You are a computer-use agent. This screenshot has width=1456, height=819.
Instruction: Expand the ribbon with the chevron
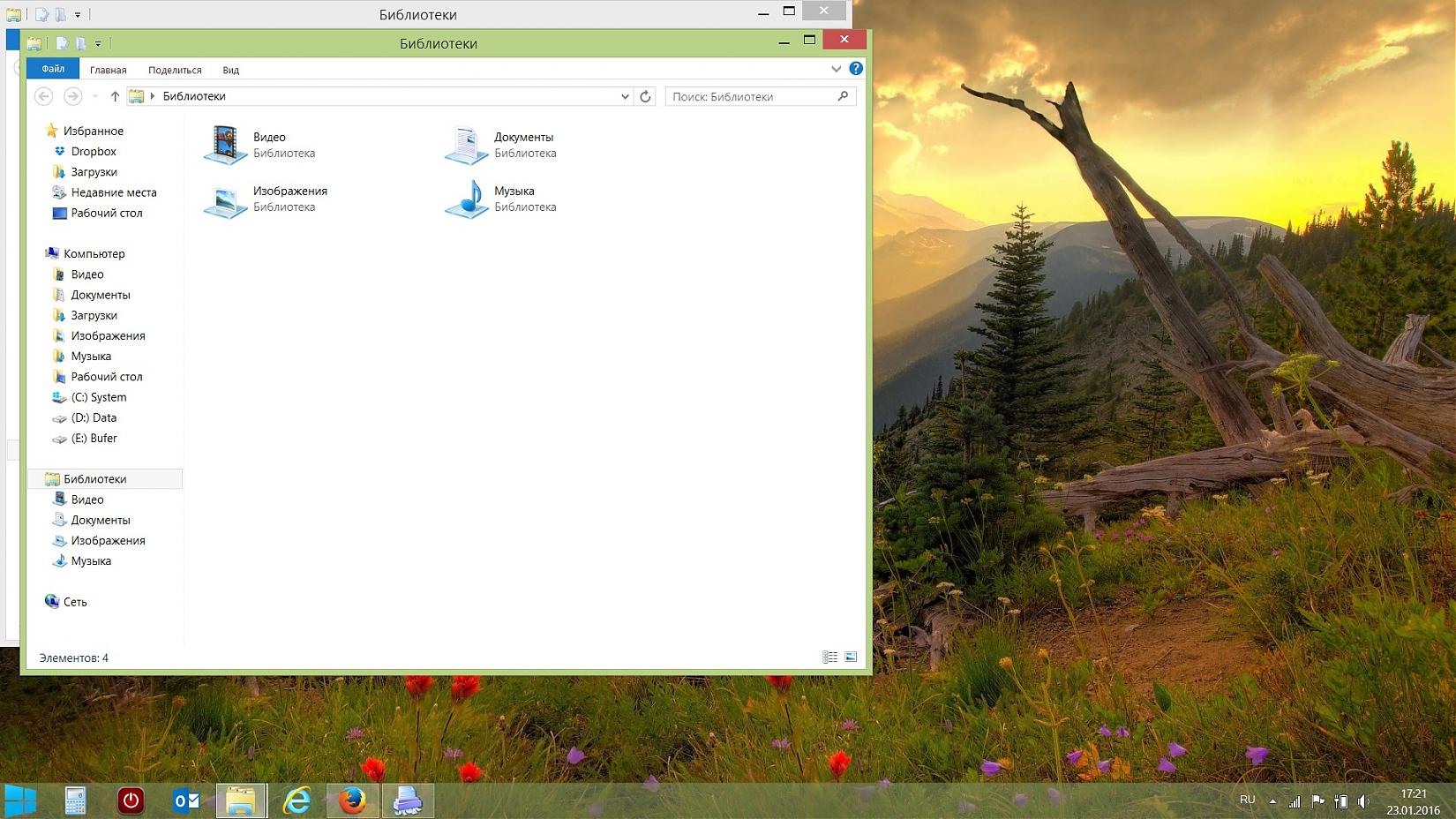coord(836,69)
